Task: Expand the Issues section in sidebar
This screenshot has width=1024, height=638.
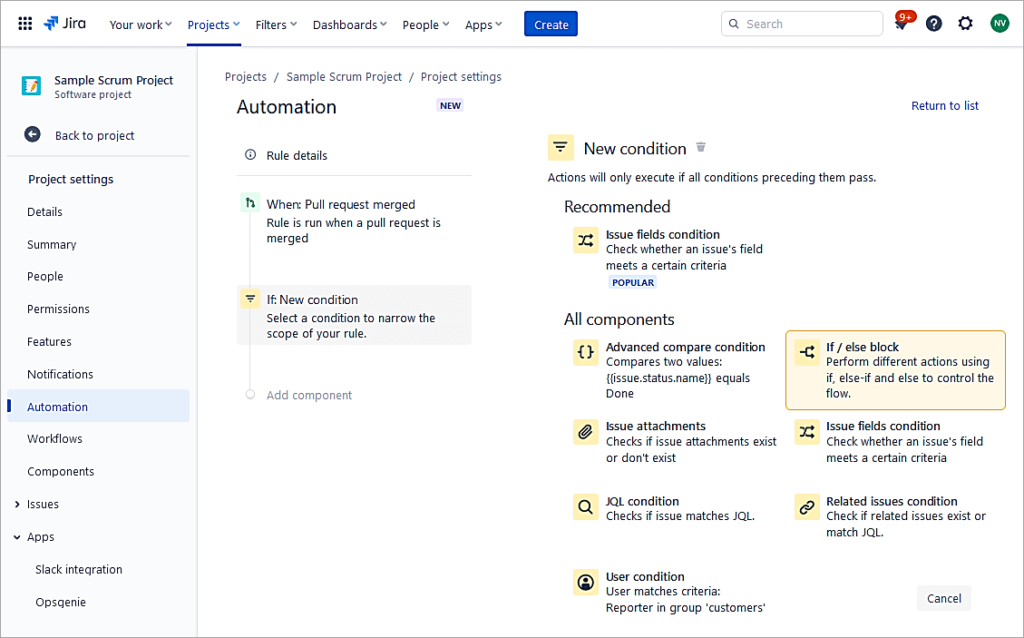Action: (18, 505)
